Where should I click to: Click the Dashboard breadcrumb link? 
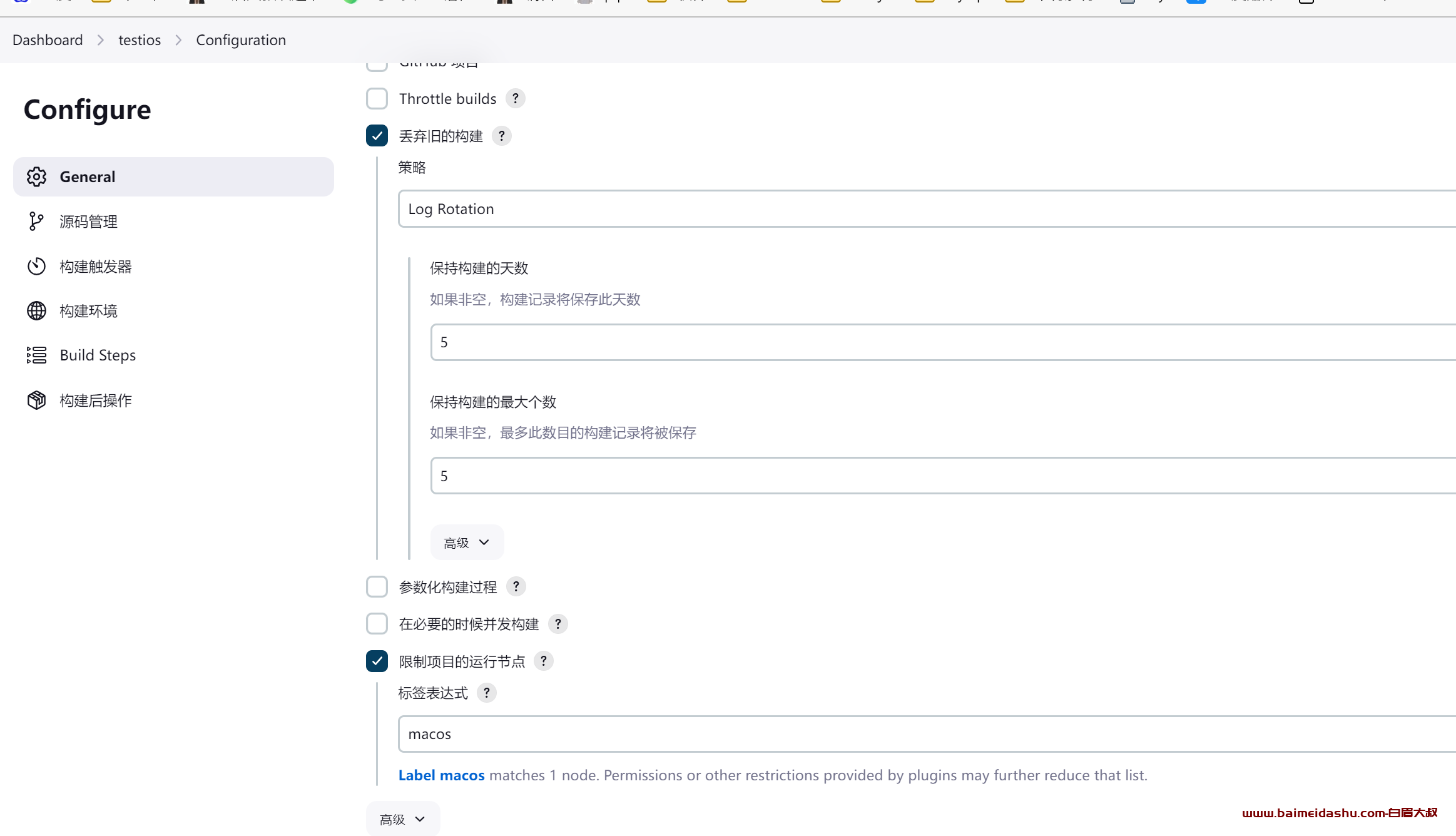tap(47, 40)
